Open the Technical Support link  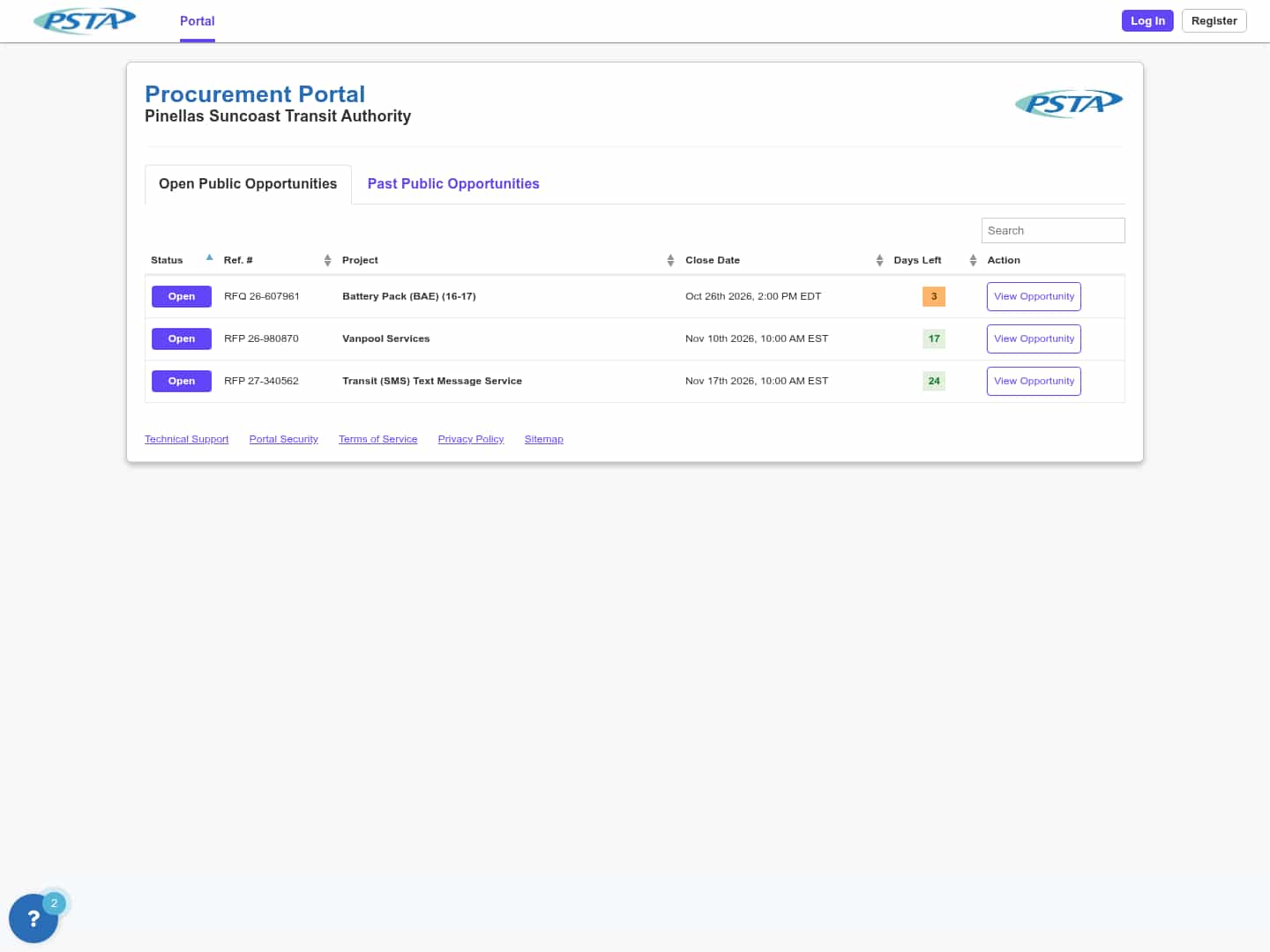(187, 439)
